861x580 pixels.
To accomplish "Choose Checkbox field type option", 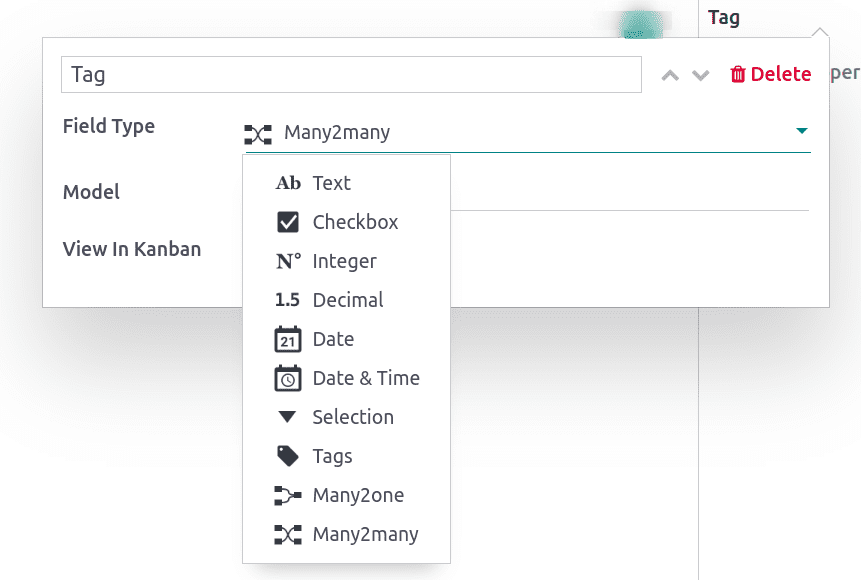I will 355,222.
